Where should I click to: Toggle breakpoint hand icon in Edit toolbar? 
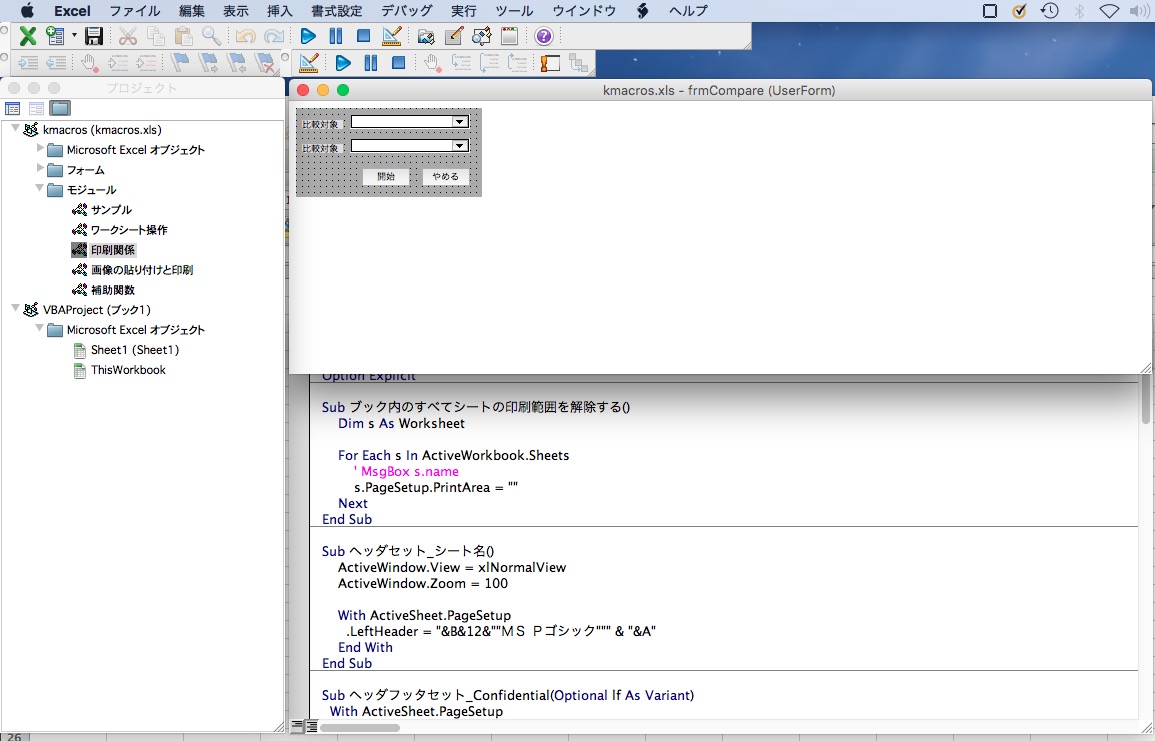point(89,63)
